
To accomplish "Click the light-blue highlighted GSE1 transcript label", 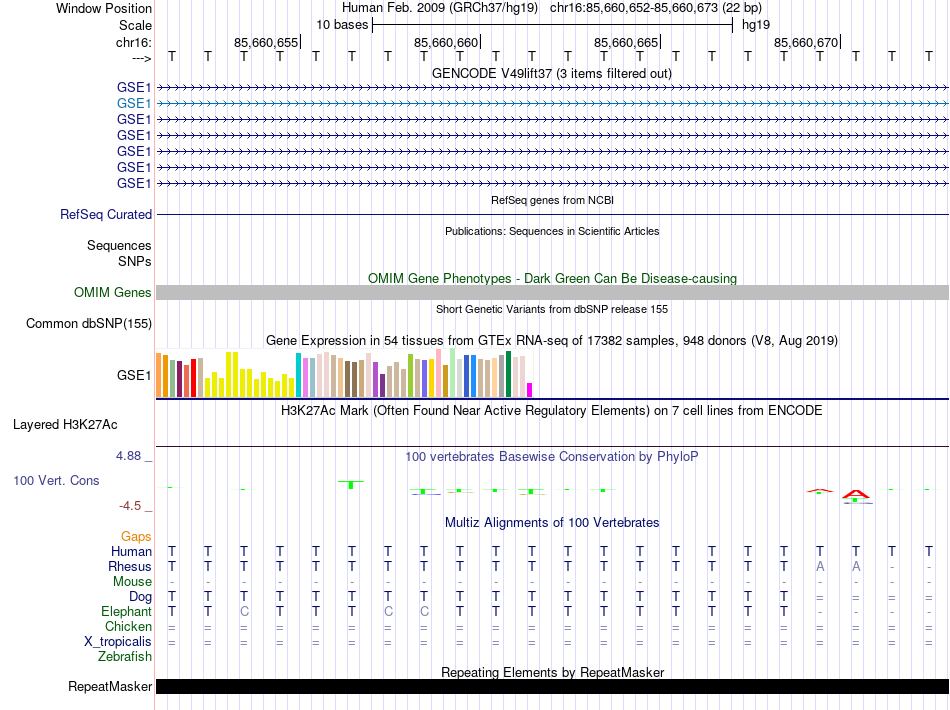I will click(134, 103).
